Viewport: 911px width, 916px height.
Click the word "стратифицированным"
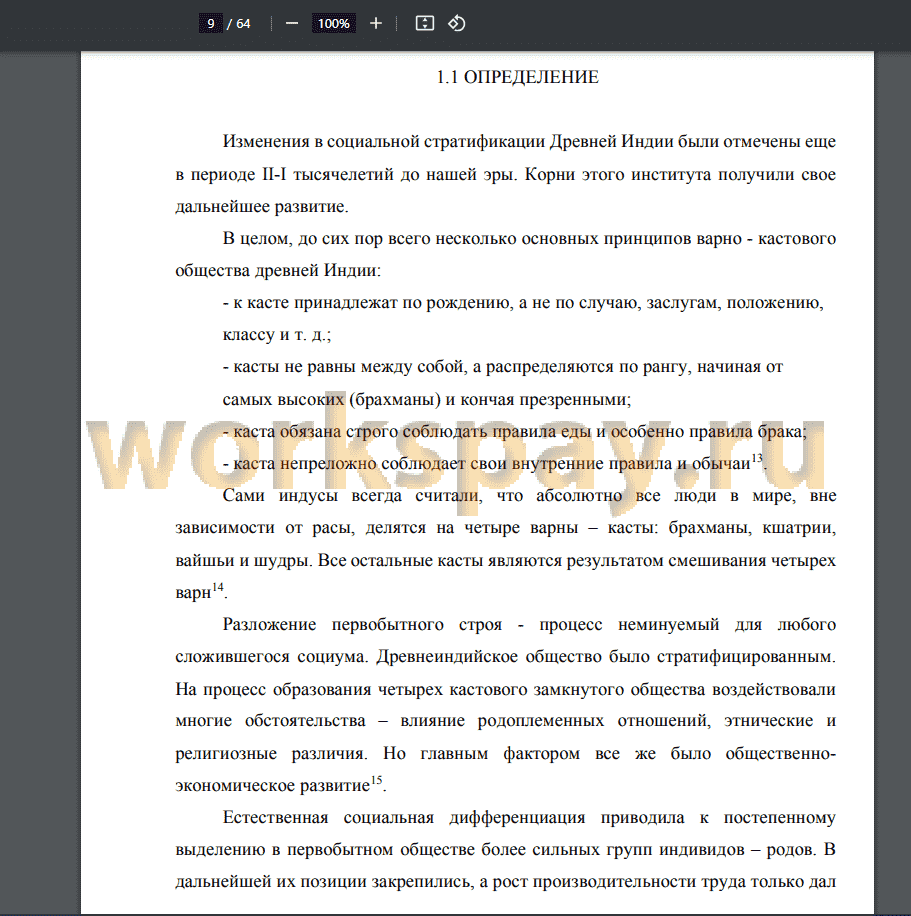tap(744, 657)
